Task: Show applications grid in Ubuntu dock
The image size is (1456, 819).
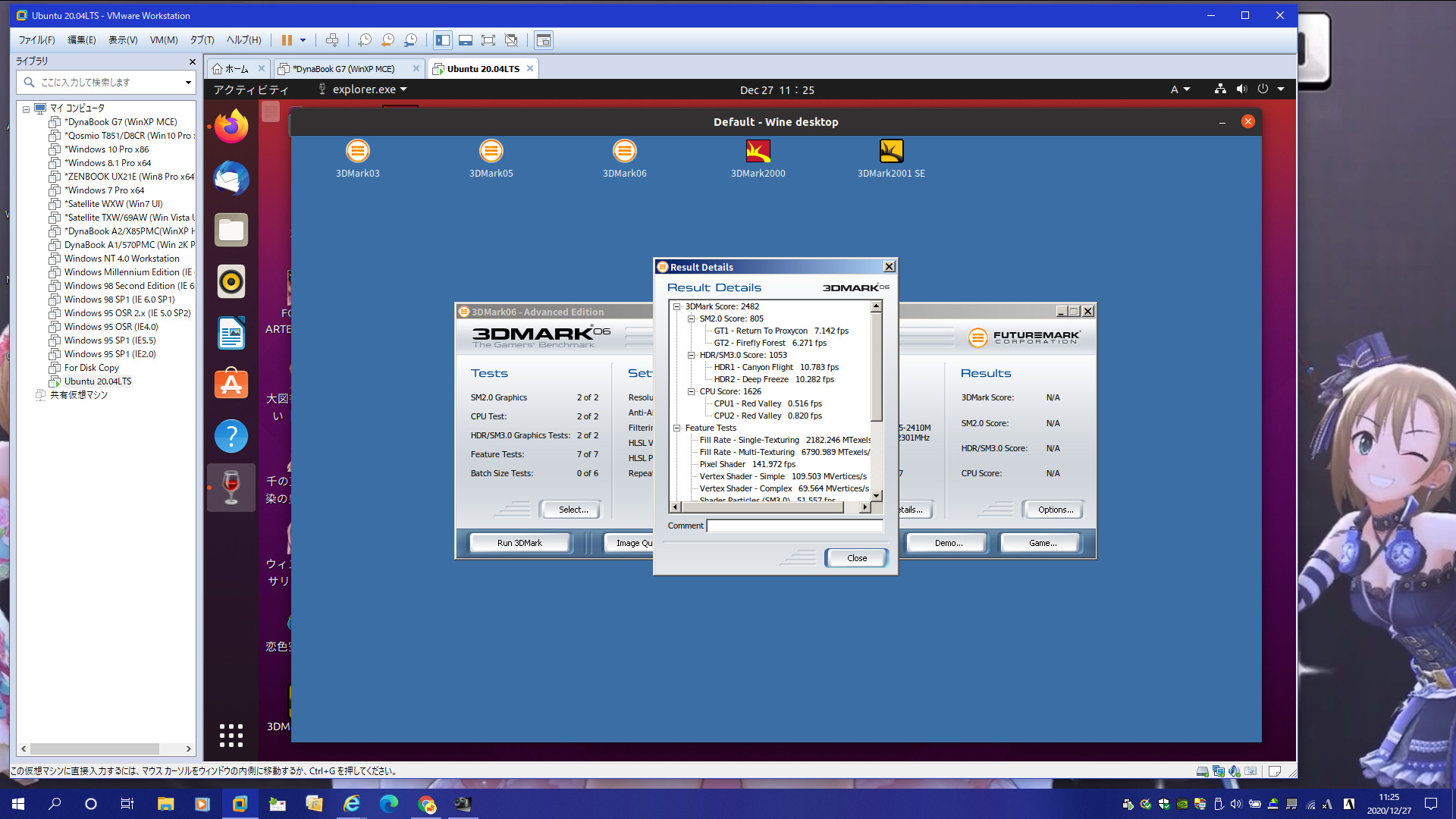Action: click(x=231, y=735)
